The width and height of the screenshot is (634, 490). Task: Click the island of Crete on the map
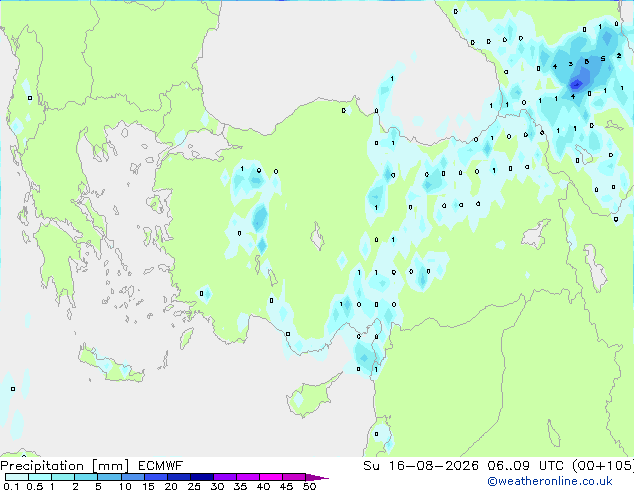(x=111, y=366)
